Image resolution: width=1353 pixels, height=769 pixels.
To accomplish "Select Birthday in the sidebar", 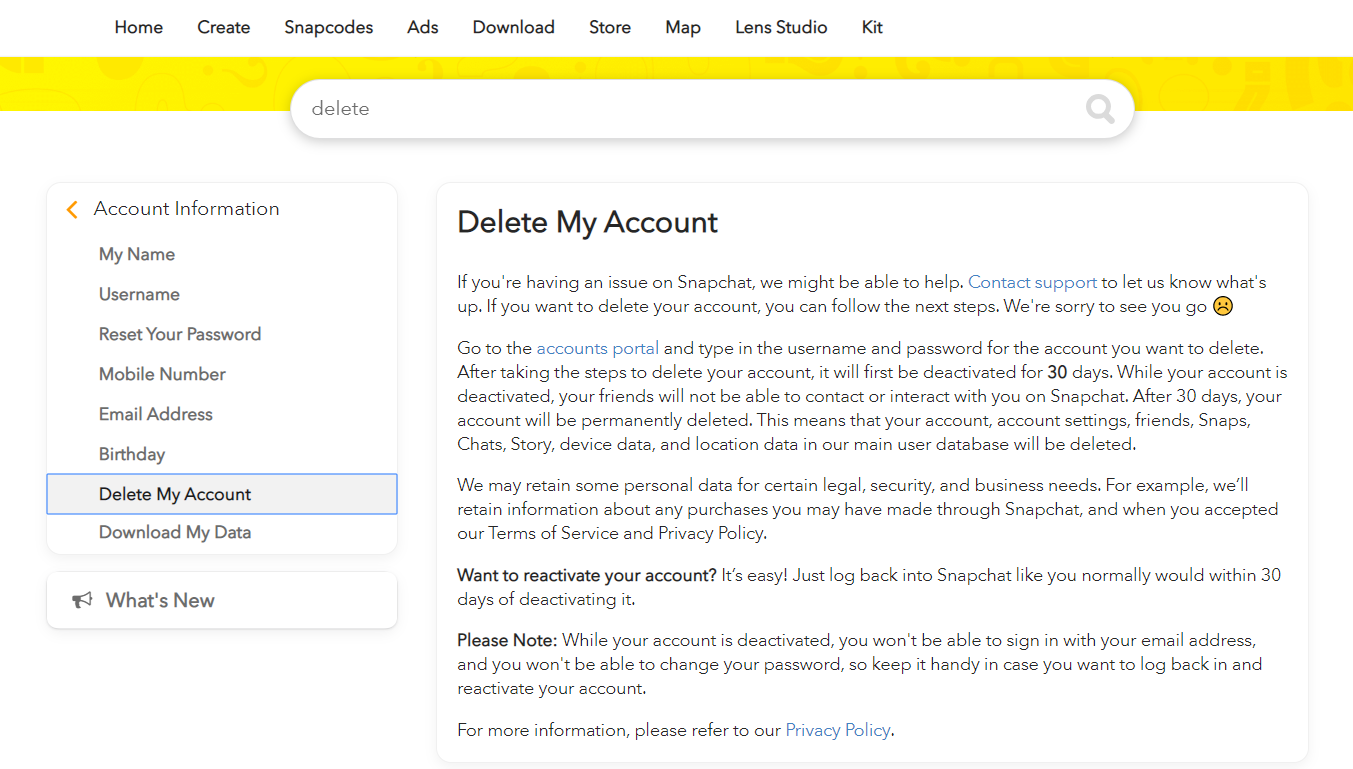I will [132, 454].
